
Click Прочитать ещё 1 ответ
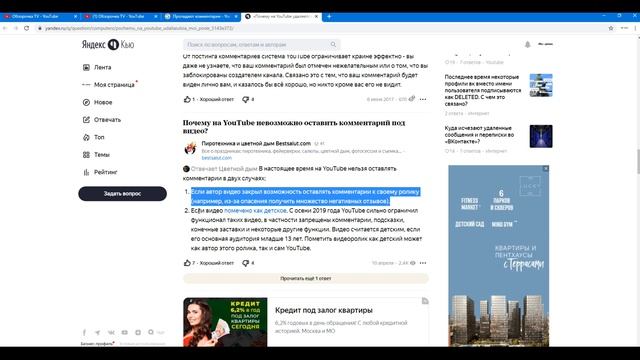coord(306,278)
